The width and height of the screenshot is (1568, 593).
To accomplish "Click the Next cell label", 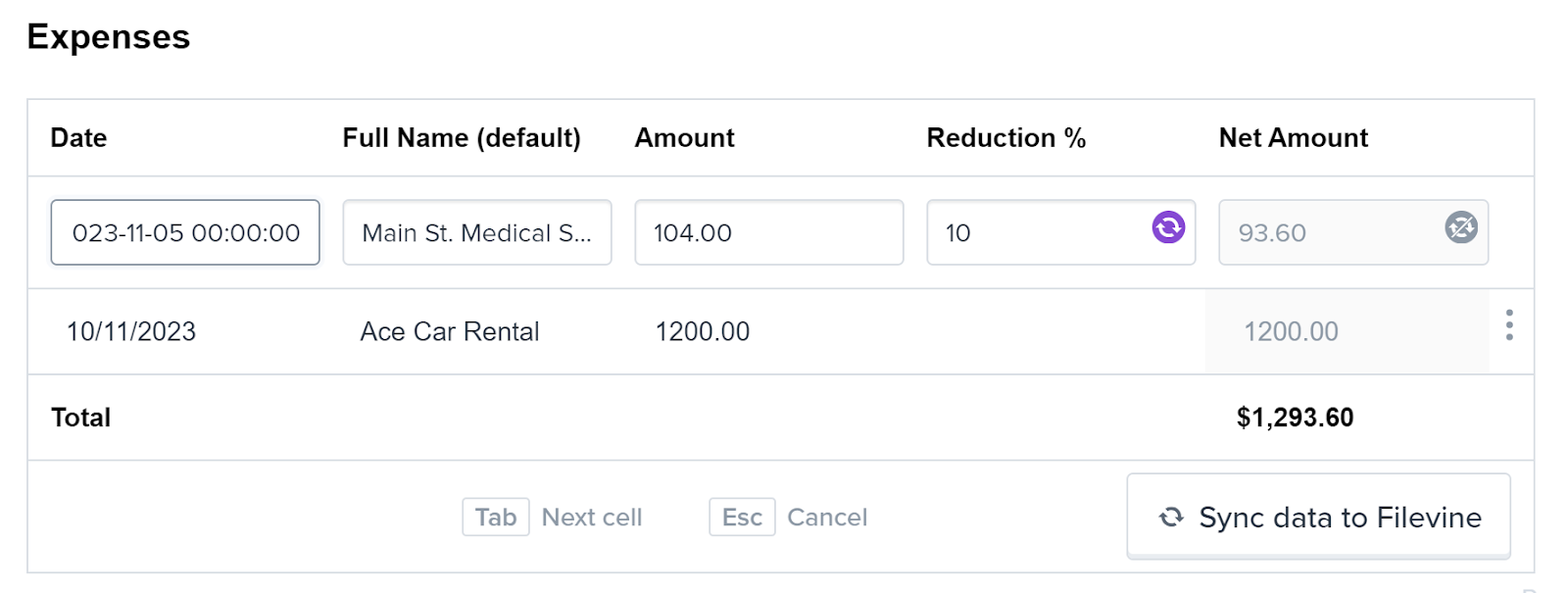I will (x=592, y=518).
